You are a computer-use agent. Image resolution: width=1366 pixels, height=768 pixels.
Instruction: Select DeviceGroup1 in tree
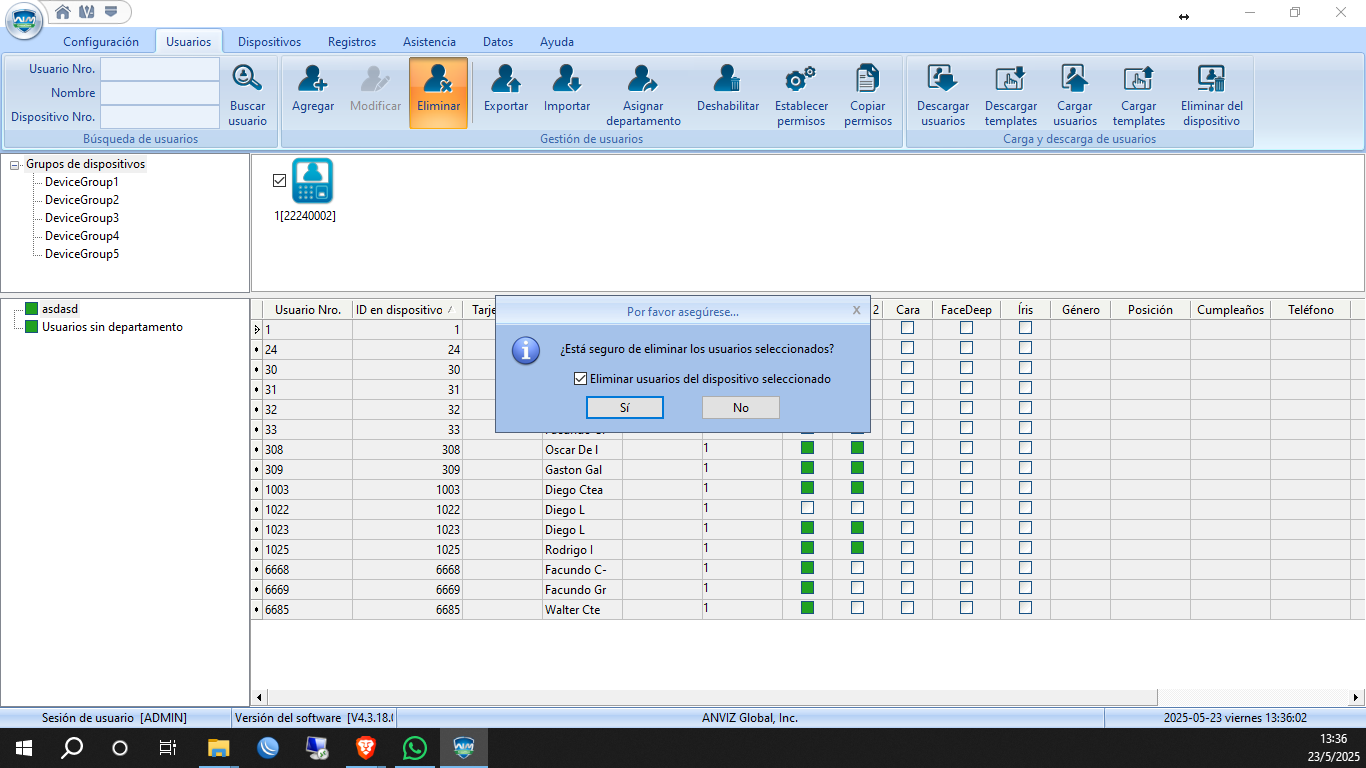82,182
